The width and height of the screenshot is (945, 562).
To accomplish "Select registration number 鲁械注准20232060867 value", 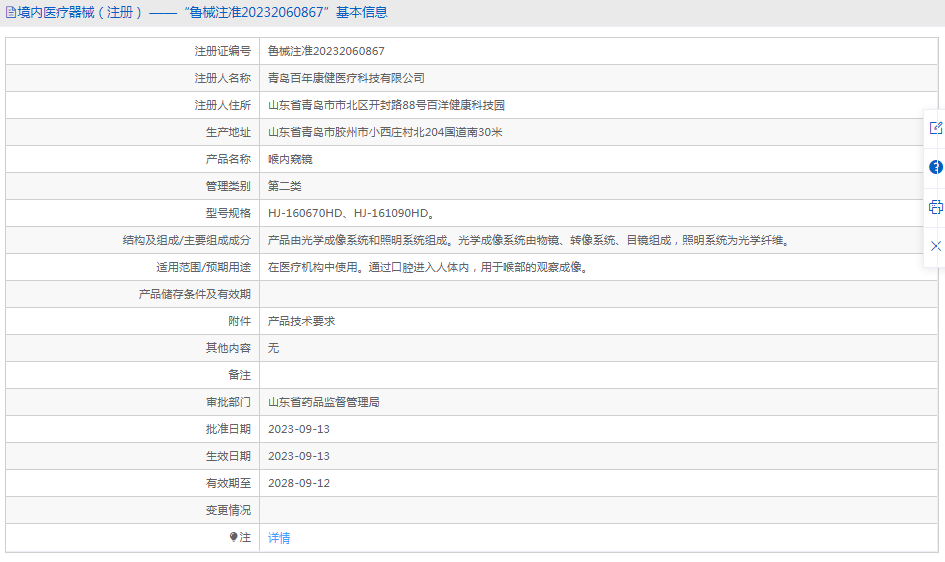I will coord(326,51).
